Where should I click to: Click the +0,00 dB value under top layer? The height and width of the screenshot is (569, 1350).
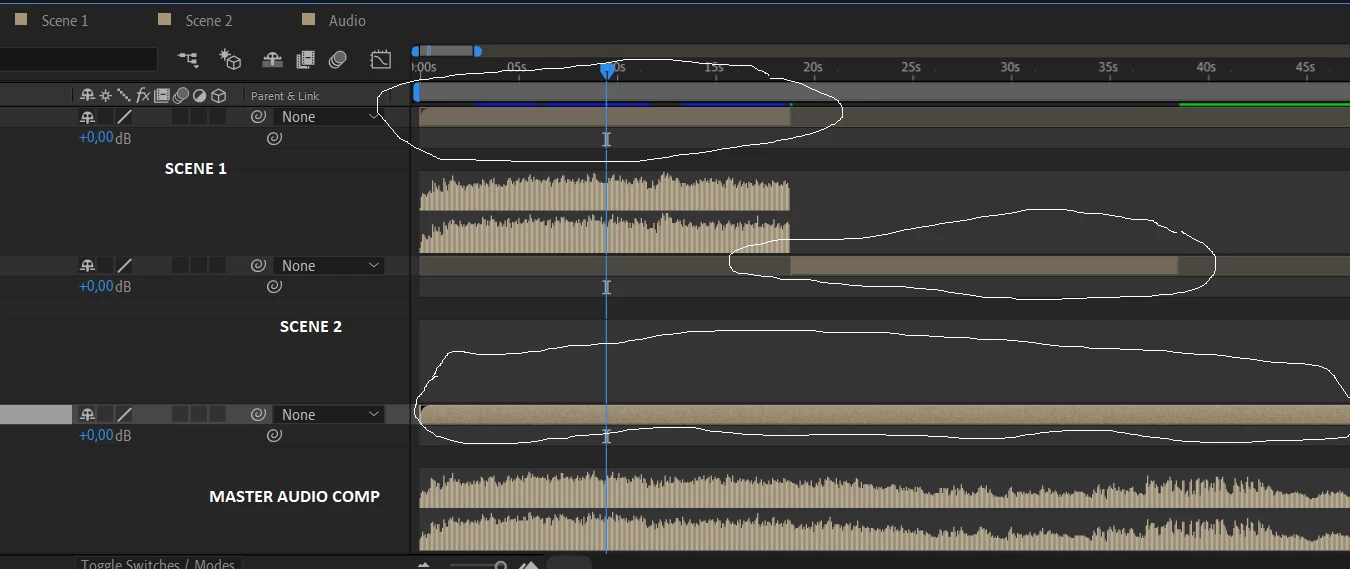pos(96,138)
